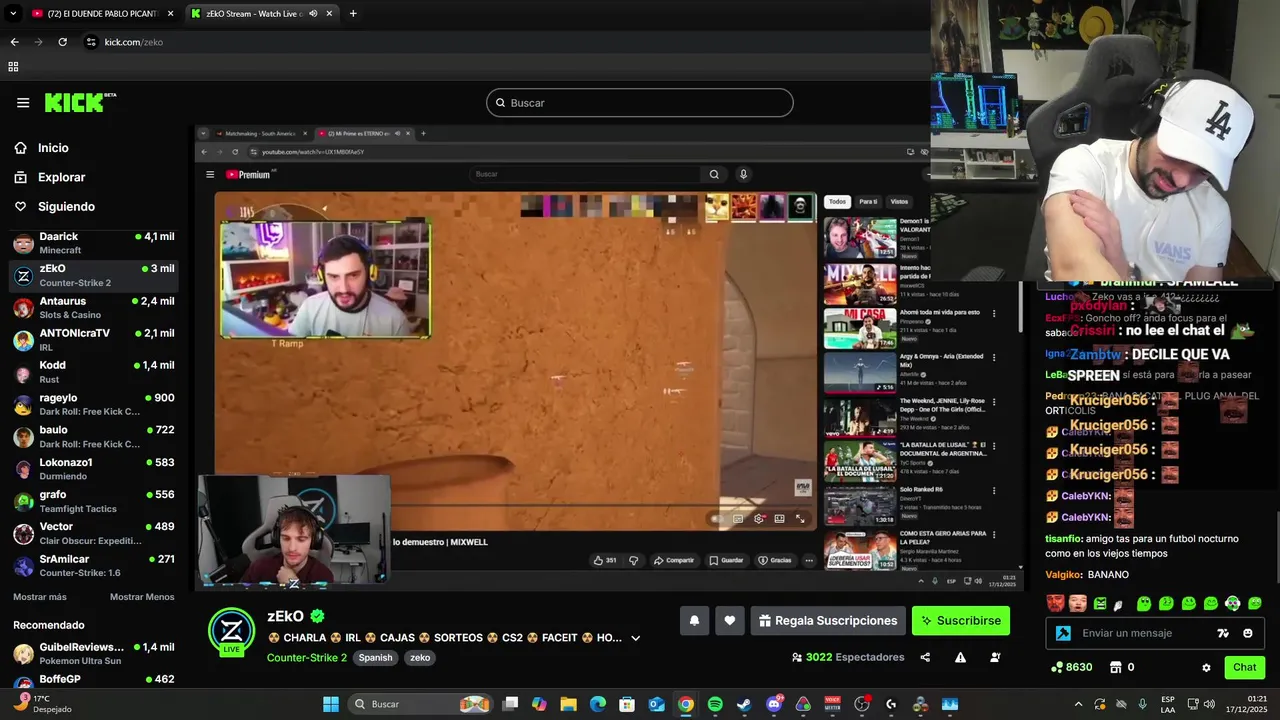Expand the list with Mostrar más
The image size is (1280, 720).
[x=40, y=597]
